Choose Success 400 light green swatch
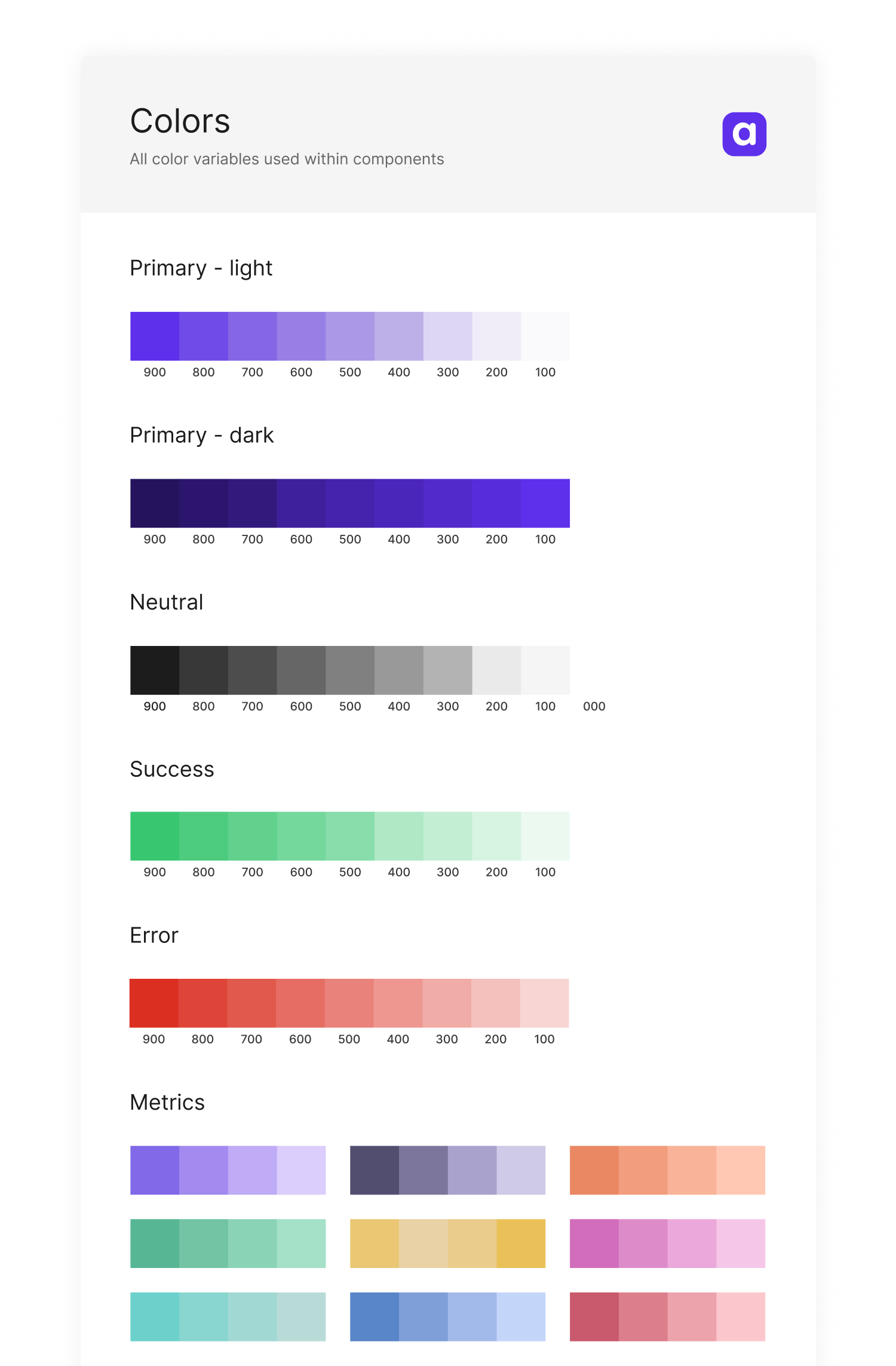896x1366 pixels. tap(399, 835)
